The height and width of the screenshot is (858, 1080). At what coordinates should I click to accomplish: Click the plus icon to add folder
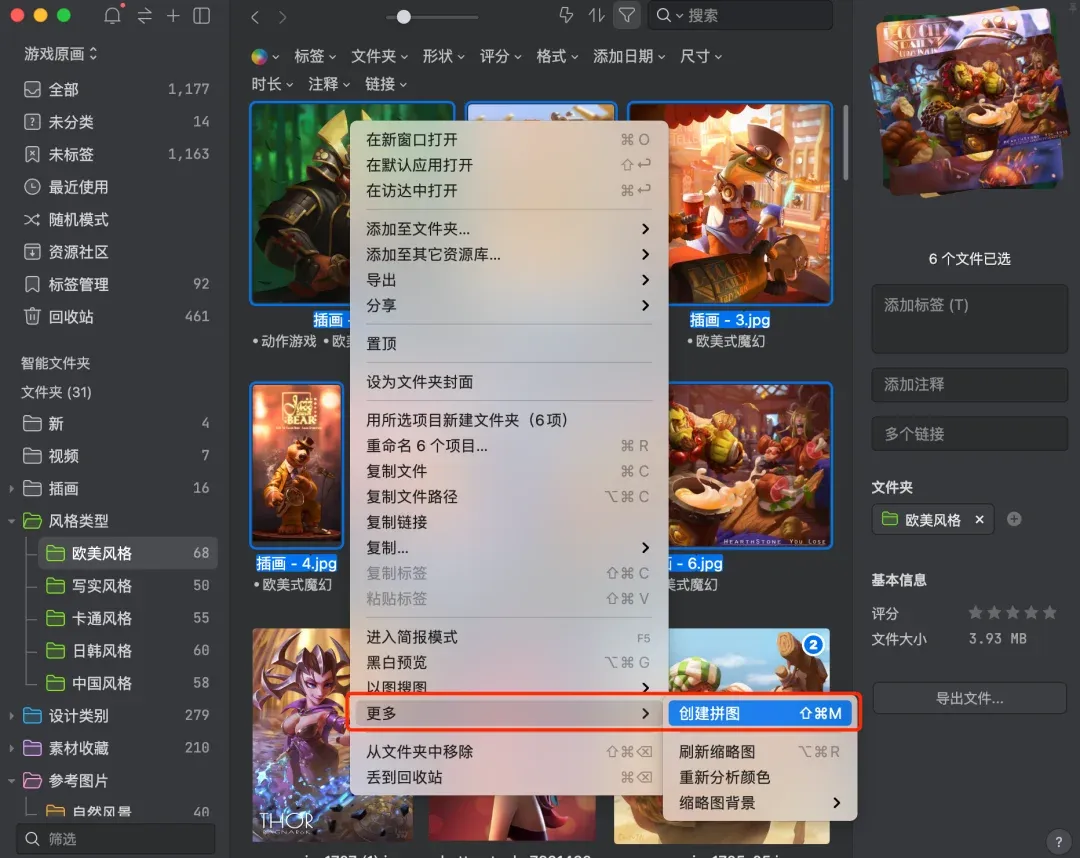[x=1014, y=519]
